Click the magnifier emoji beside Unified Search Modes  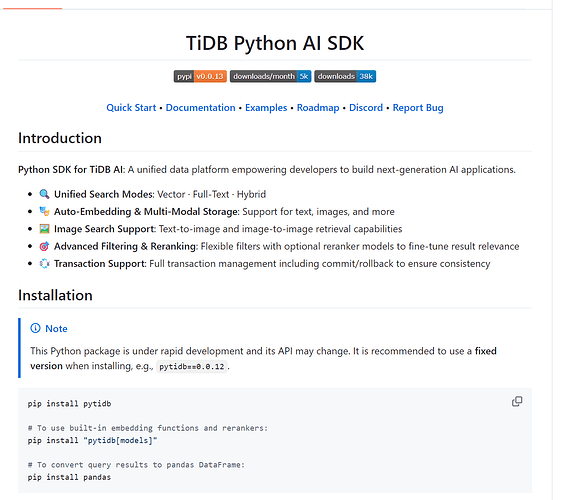click(44, 194)
